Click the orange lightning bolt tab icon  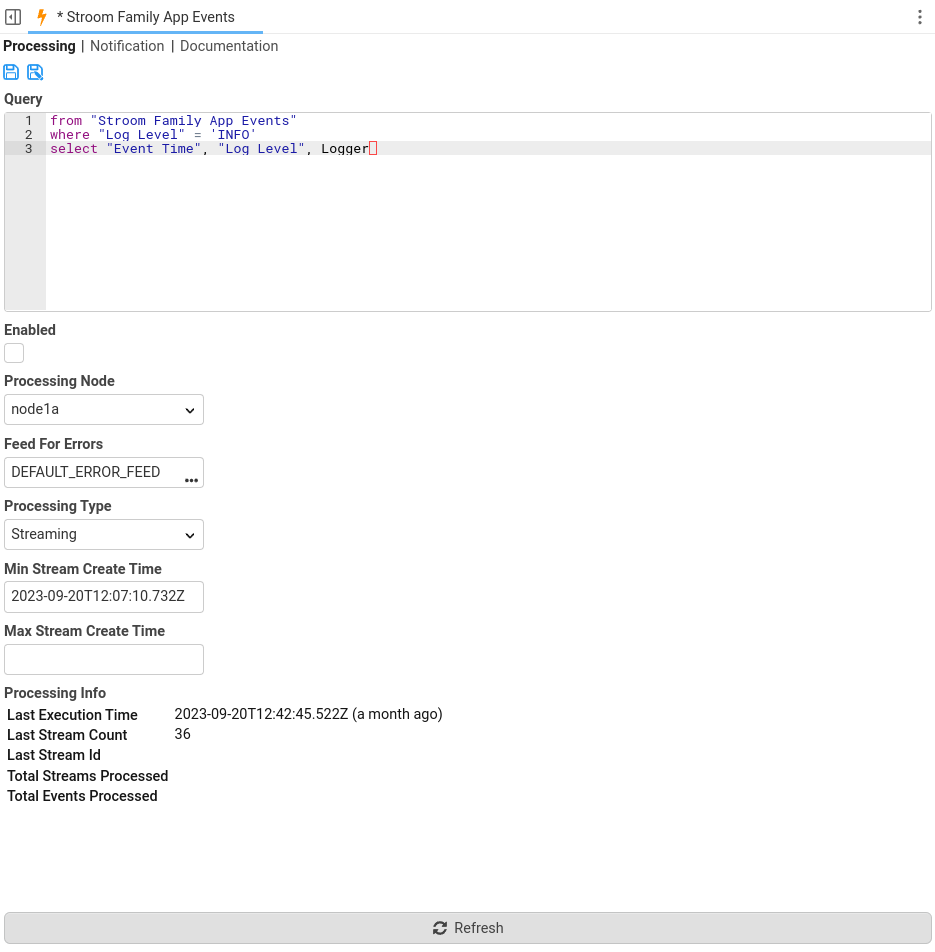(42, 17)
